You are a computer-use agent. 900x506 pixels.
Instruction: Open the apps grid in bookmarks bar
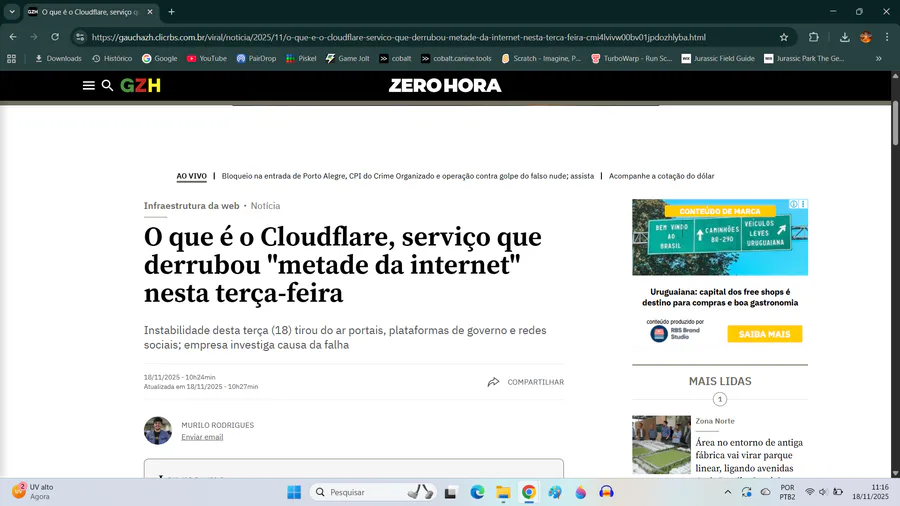click(11, 59)
